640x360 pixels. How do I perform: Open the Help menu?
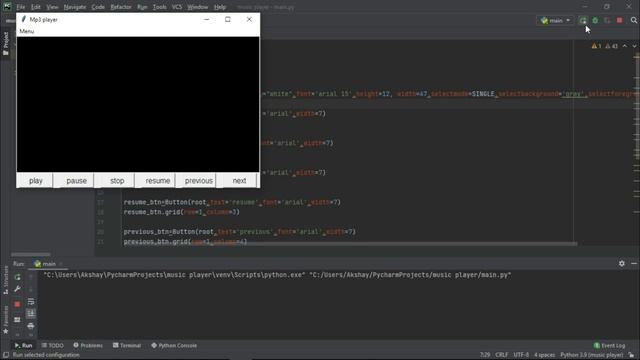pyautogui.click(x=220, y=7)
